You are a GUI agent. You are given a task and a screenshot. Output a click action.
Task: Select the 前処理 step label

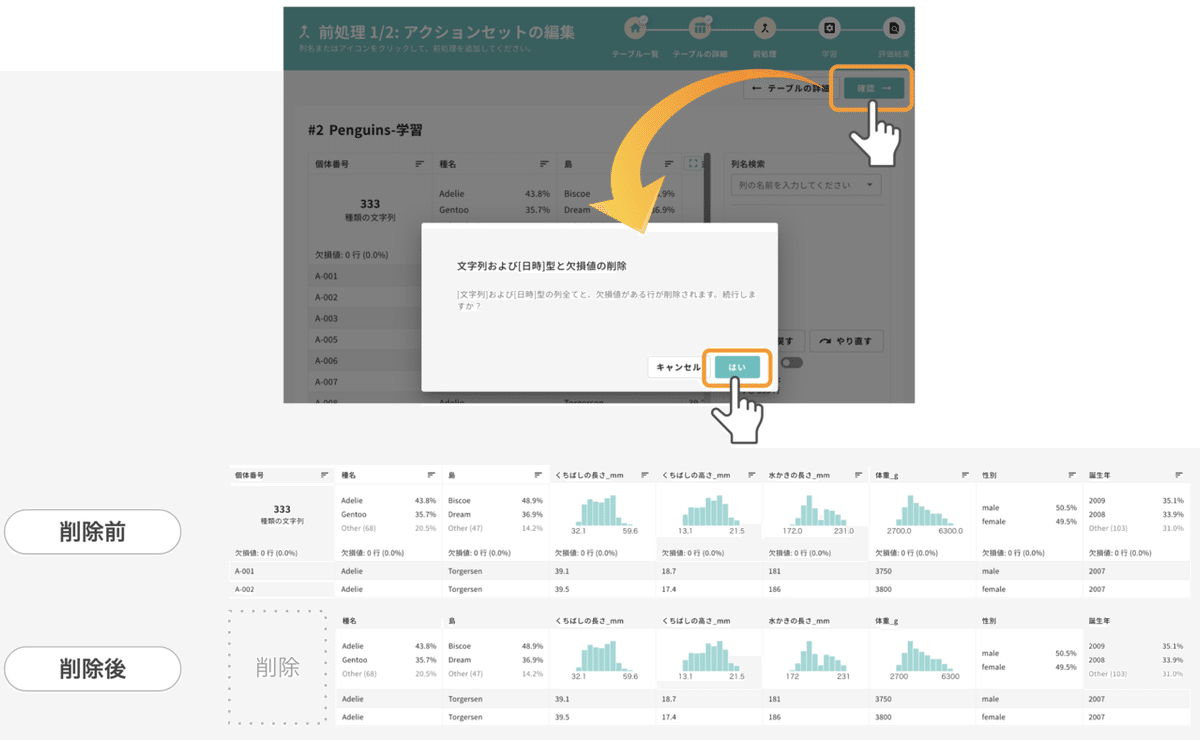click(764, 54)
